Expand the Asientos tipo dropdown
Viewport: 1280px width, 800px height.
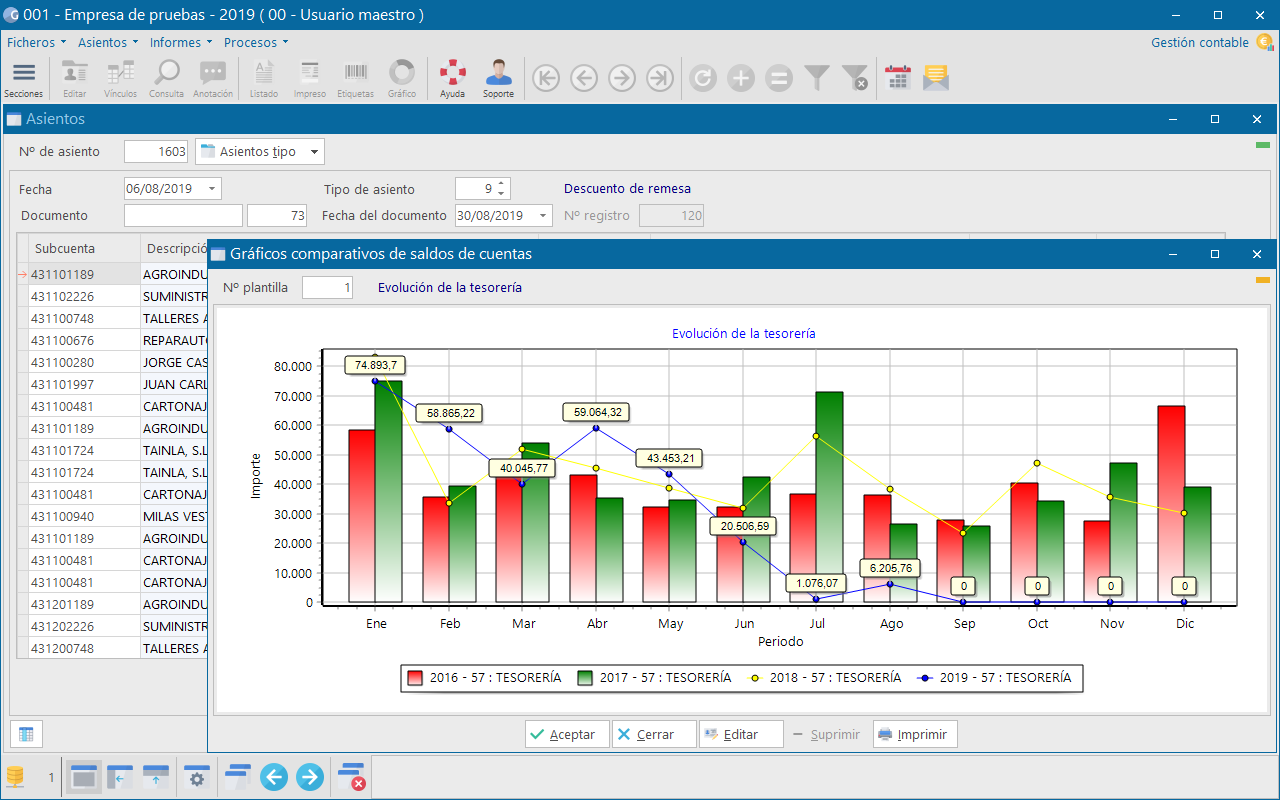314,152
